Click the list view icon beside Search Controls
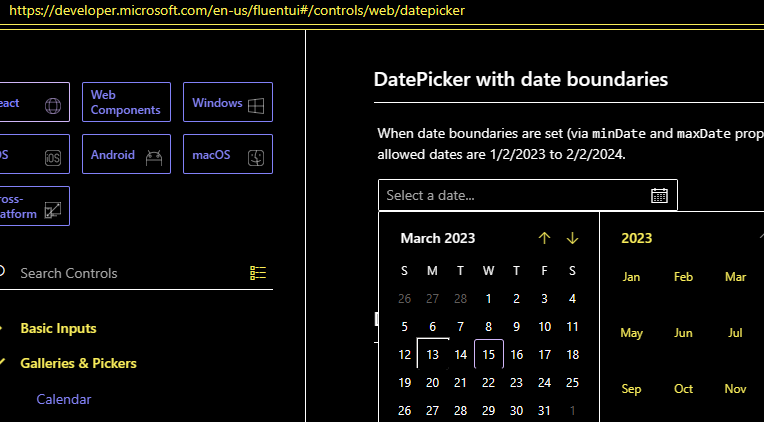The image size is (764, 422). 258,273
